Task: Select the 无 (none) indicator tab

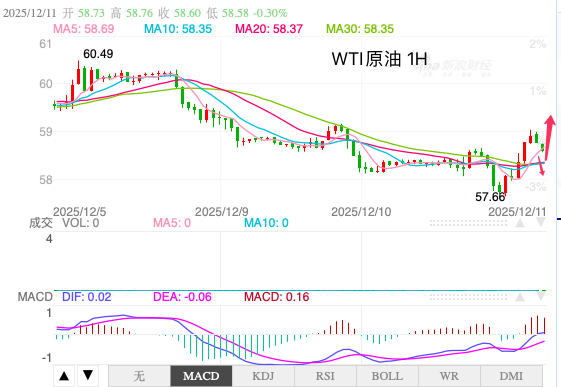Action: click(139, 376)
